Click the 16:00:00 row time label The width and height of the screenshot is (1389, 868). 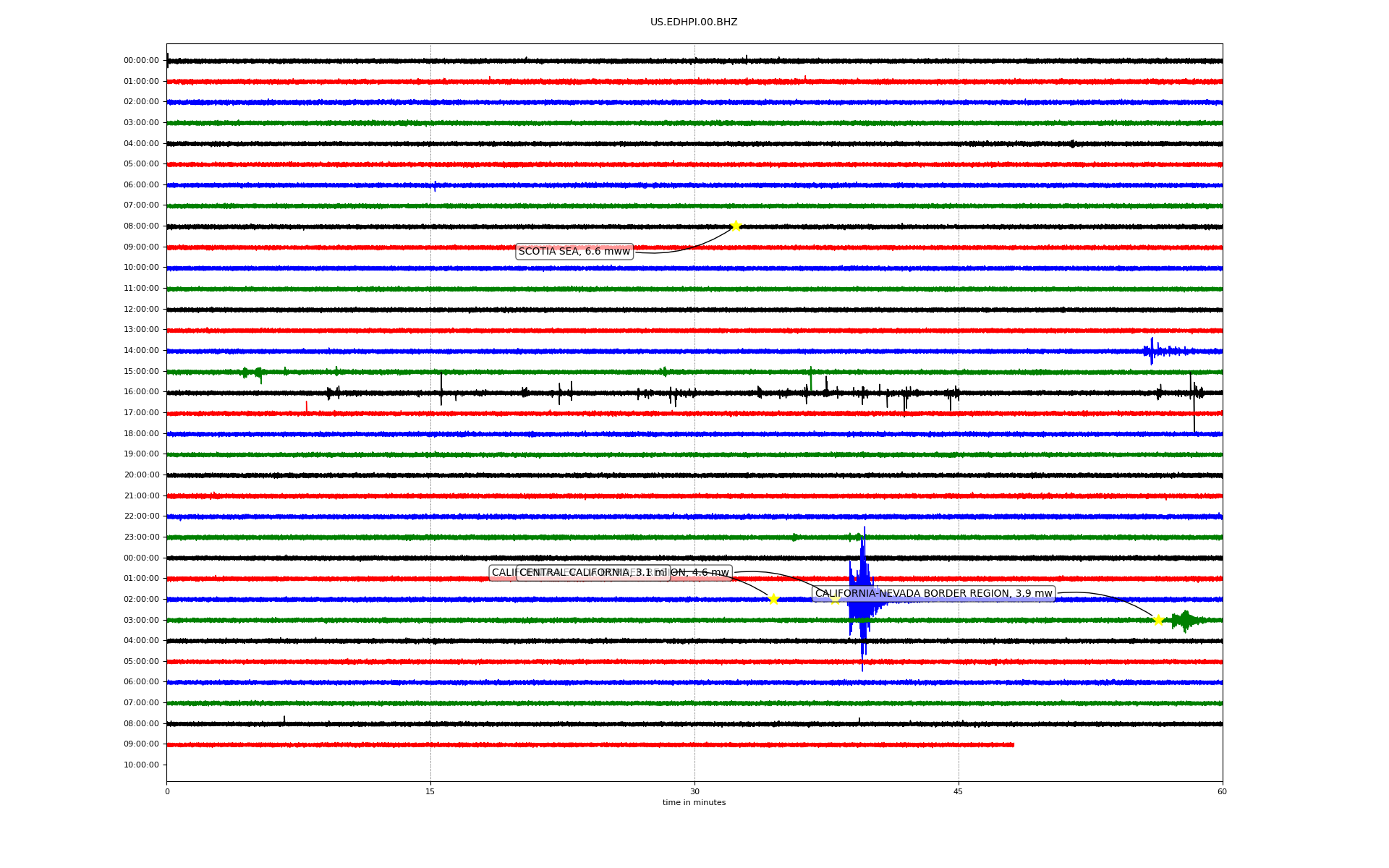141,392
